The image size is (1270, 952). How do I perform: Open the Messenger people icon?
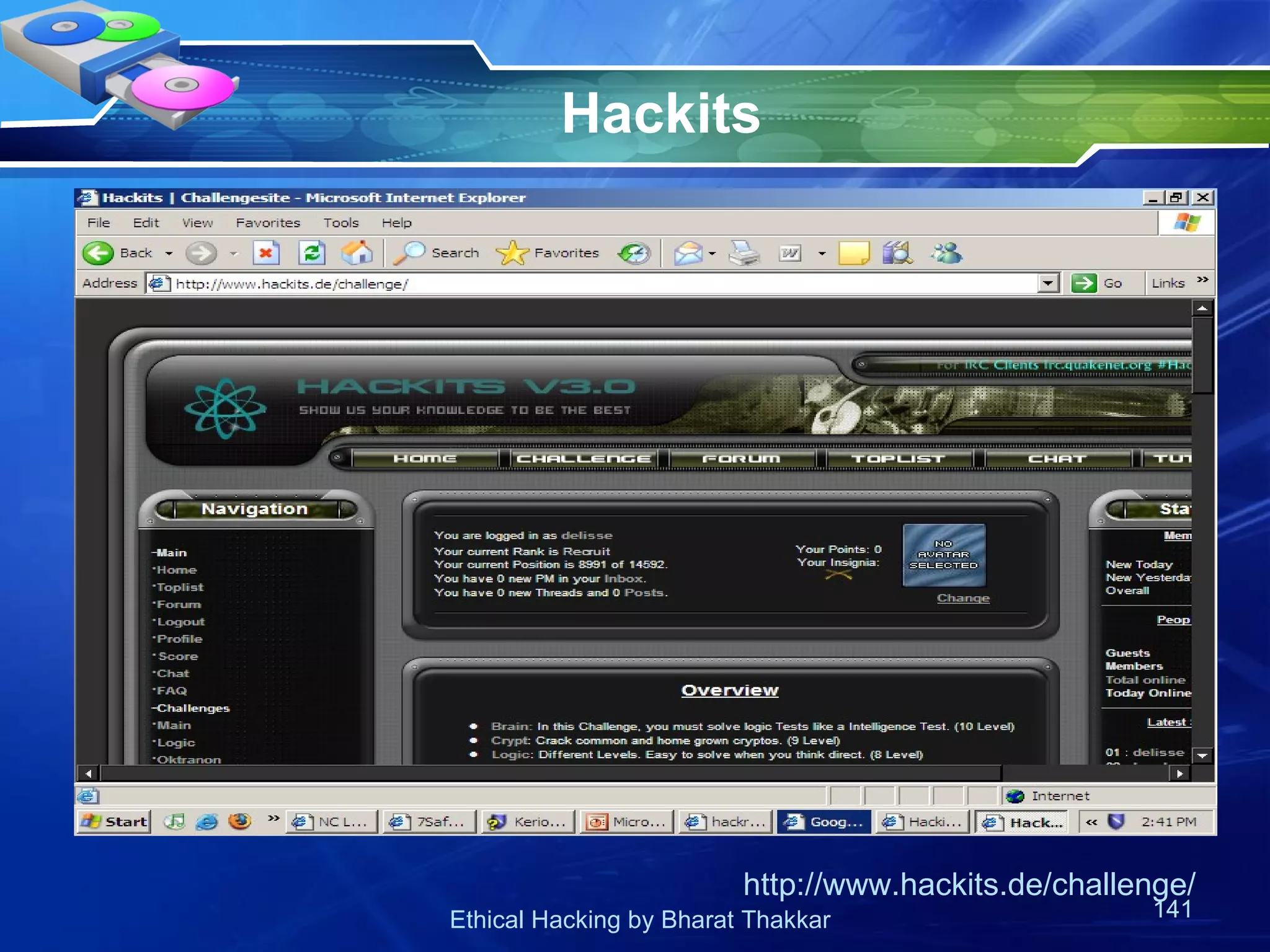(946, 253)
